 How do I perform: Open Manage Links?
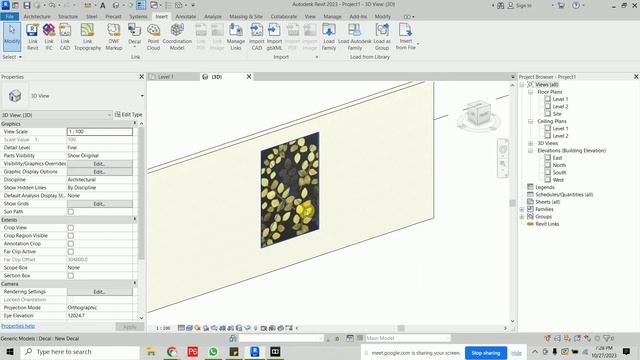coord(236,37)
